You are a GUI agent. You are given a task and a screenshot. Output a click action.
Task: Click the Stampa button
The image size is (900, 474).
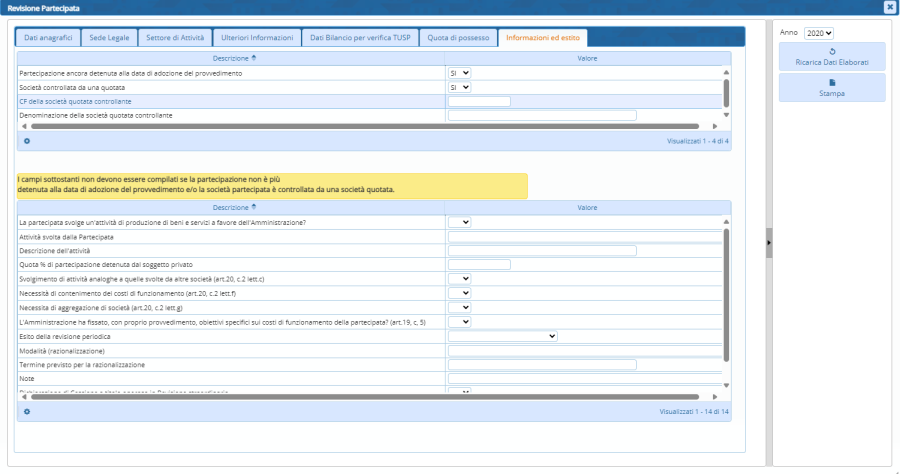[x=832, y=88]
